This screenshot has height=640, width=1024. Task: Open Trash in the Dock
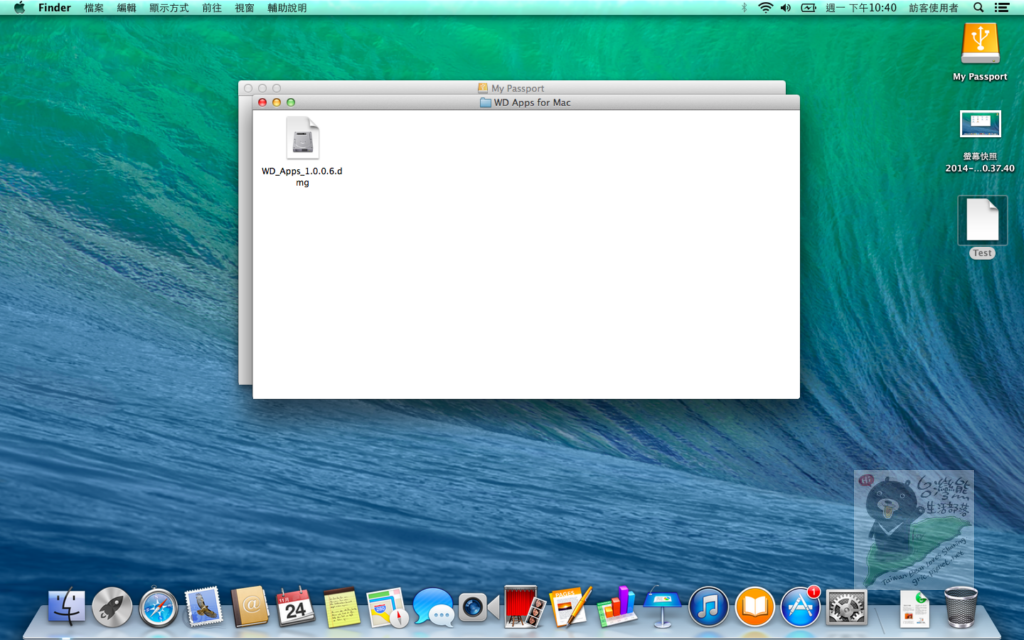[961, 607]
